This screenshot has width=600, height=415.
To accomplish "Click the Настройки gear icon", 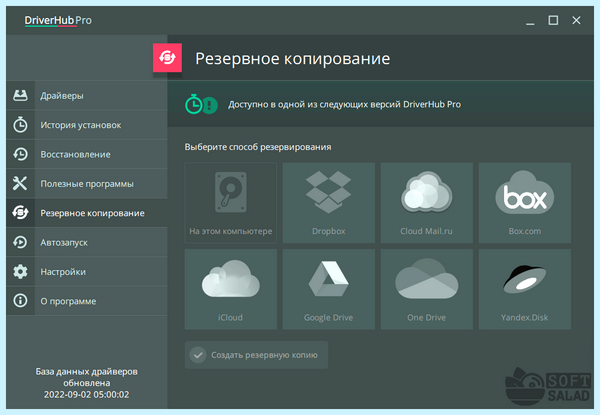I will (x=20, y=272).
